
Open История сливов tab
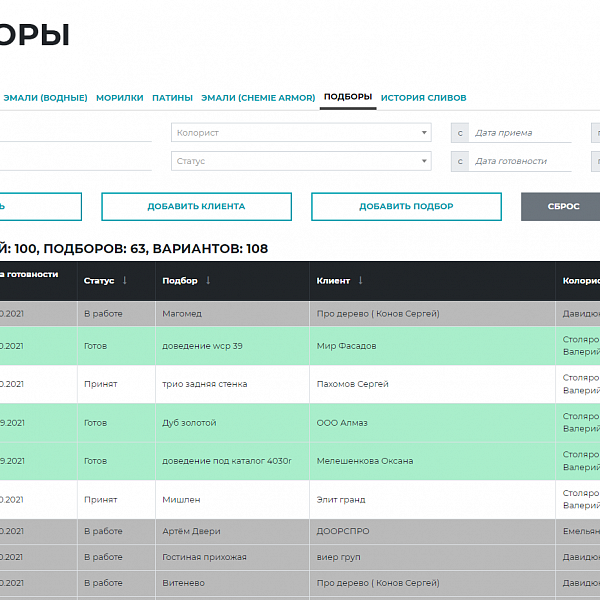tap(423, 98)
